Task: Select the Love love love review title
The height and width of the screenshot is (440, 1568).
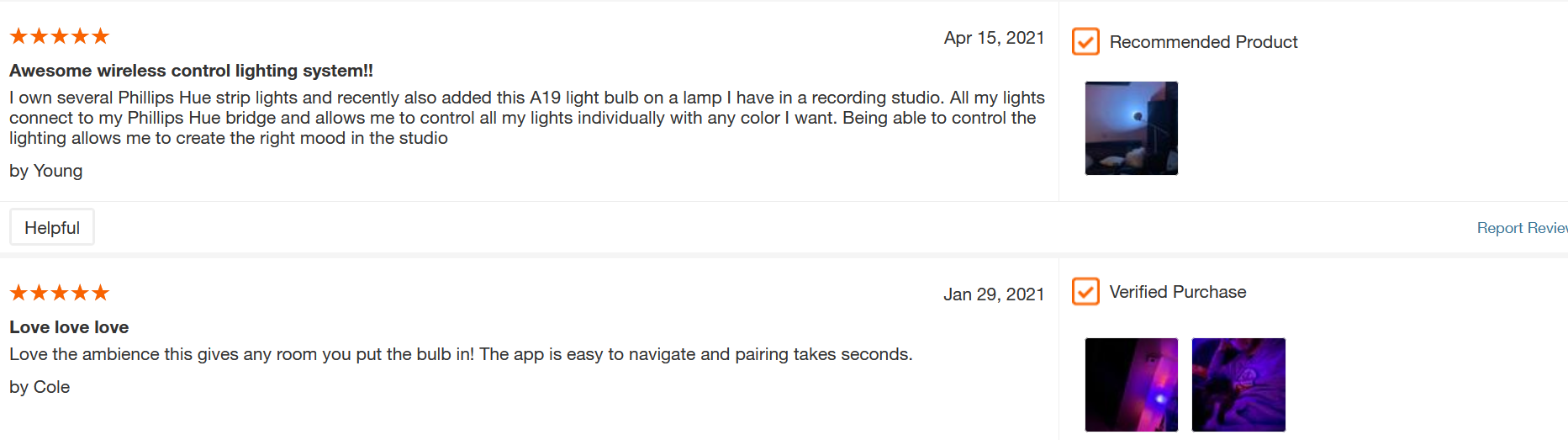Action: 69,327
